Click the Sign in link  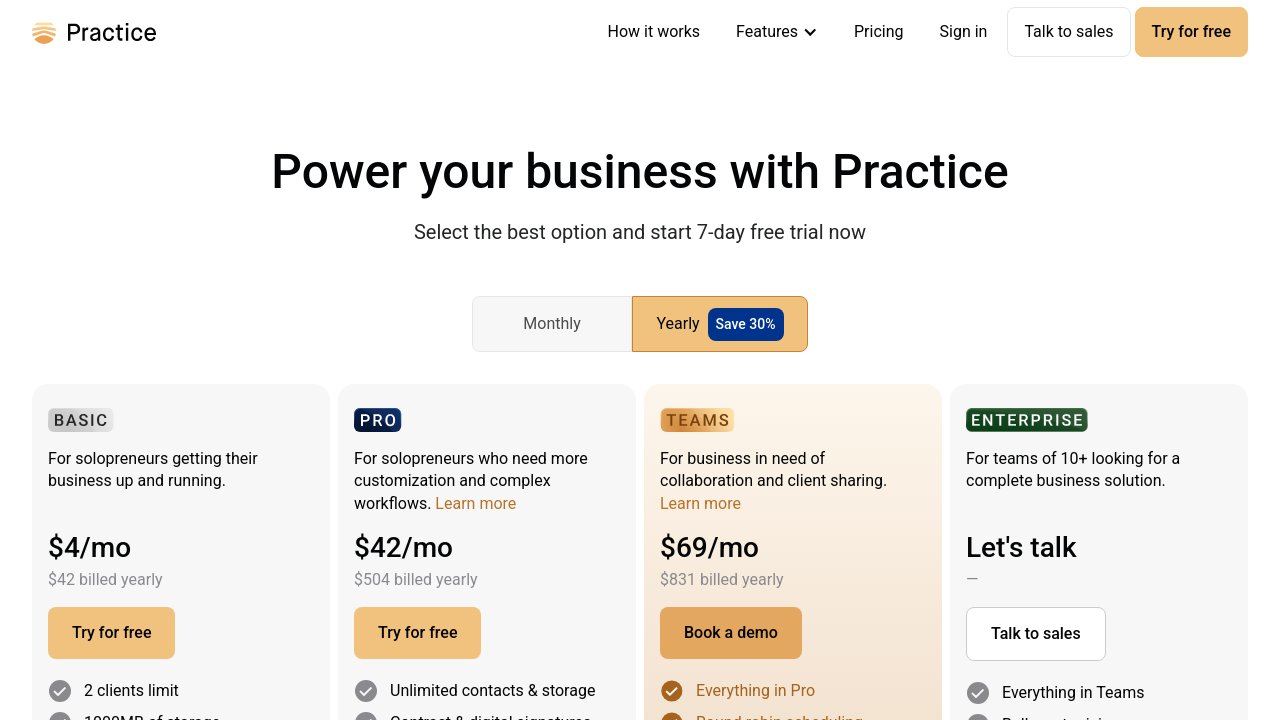[x=963, y=32]
